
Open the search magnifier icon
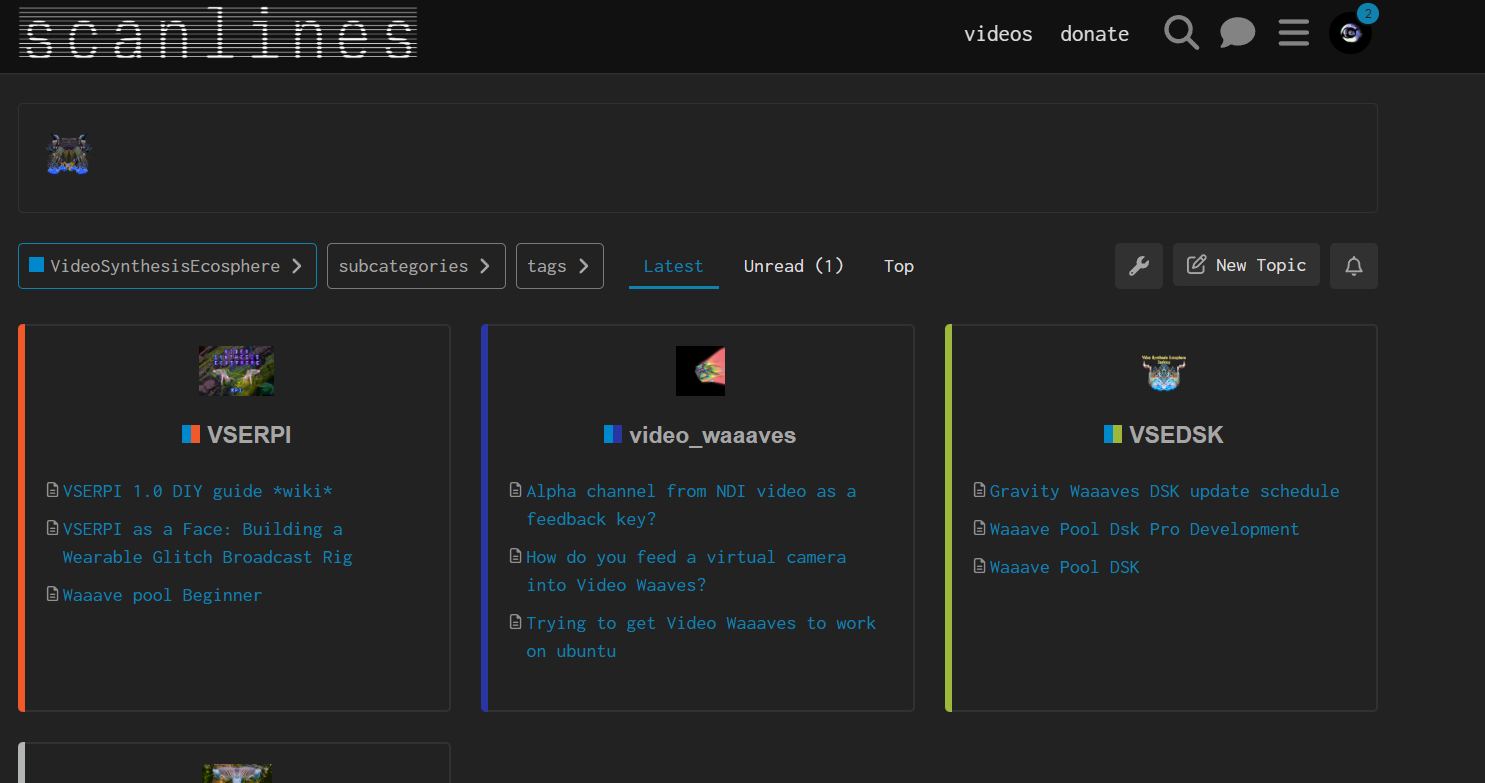pyautogui.click(x=1181, y=33)
